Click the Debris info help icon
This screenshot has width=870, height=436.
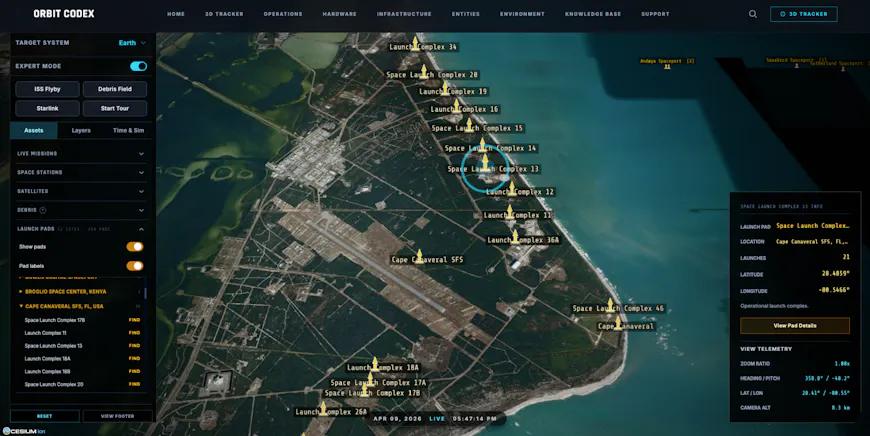coord(43,210)
